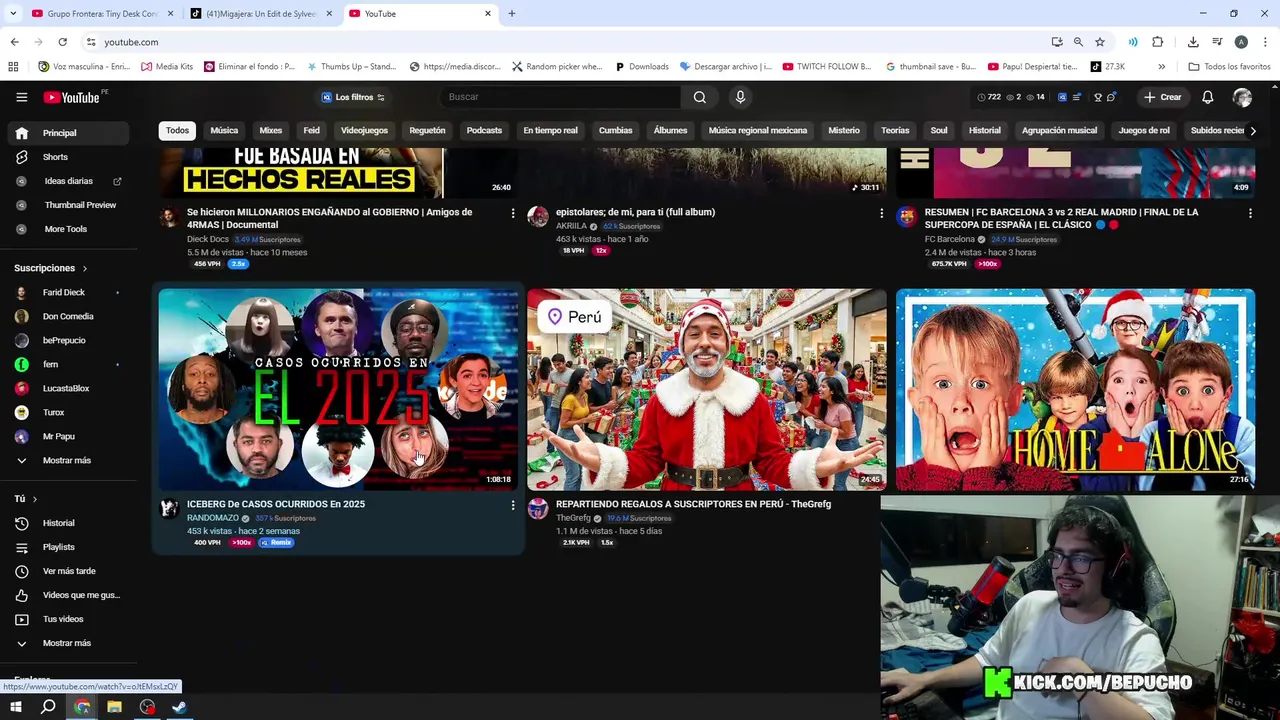
Task: Open the list icon next to blue extension icon
Action: (x=1078, y=97)
